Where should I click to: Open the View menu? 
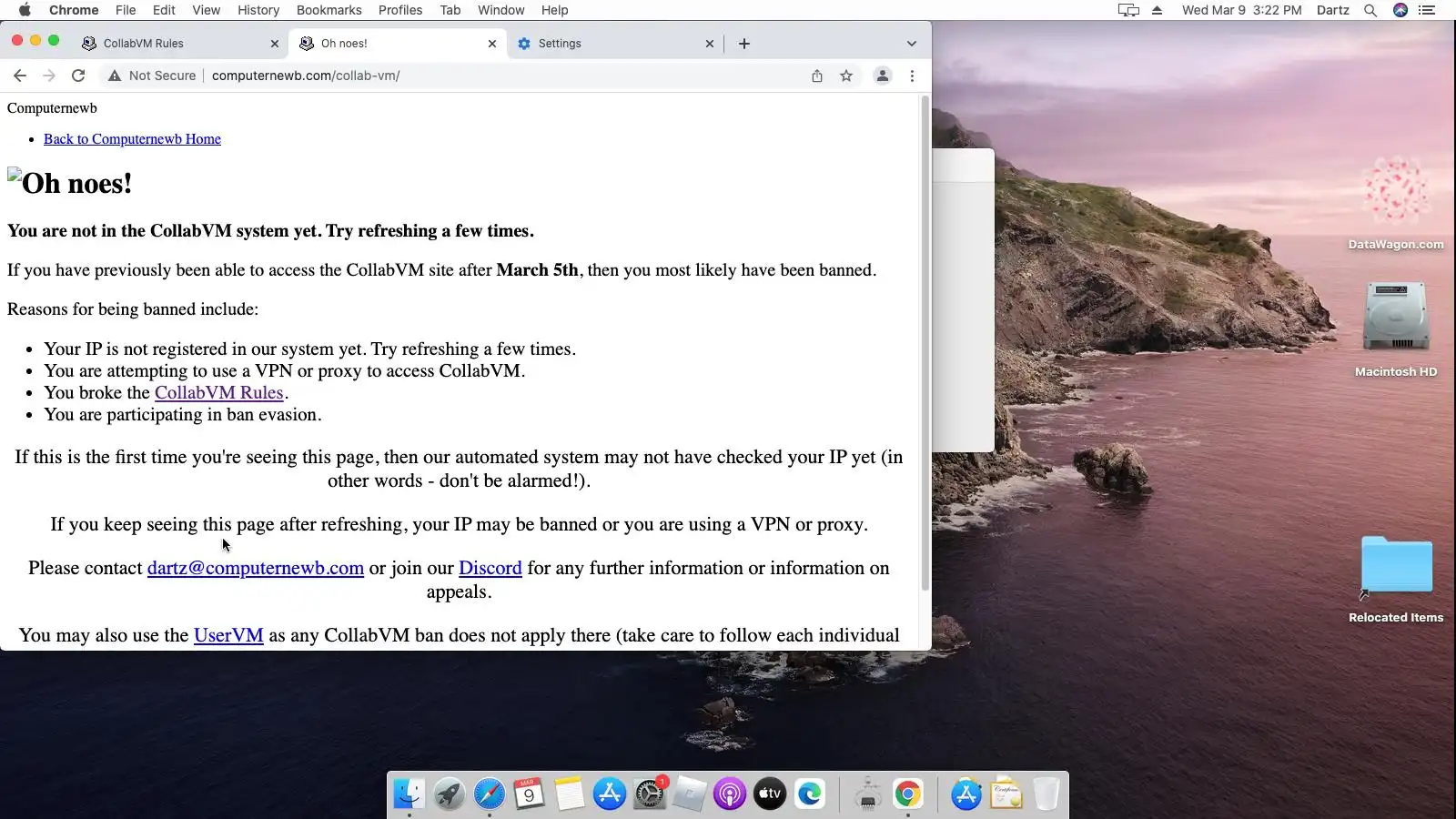(x=207, y=10)
